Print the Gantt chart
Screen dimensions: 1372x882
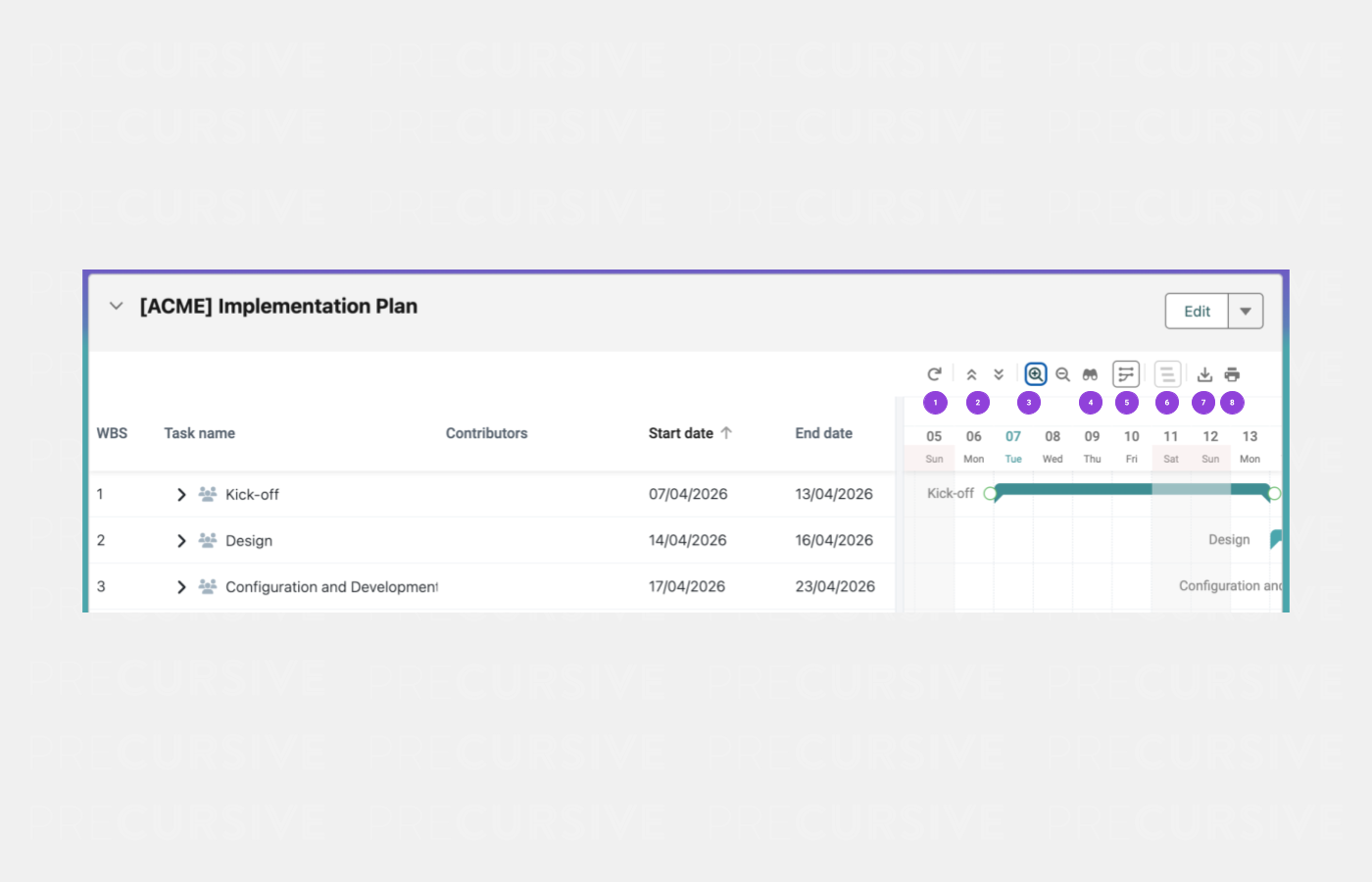(x=1232, y=374)
